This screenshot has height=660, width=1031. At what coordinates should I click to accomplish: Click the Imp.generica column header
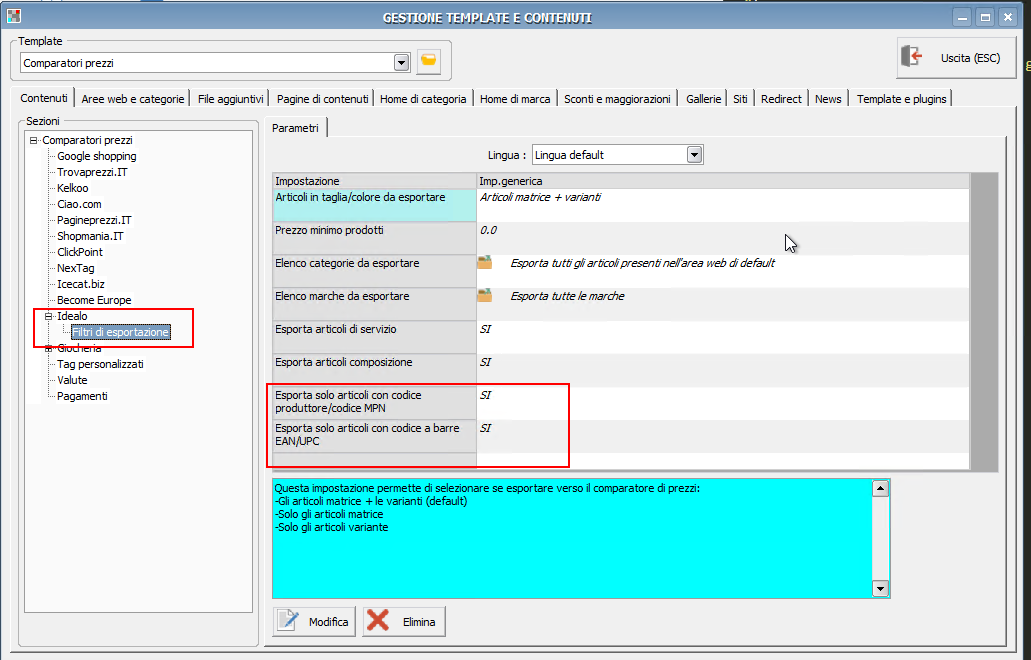coord(723,181)
